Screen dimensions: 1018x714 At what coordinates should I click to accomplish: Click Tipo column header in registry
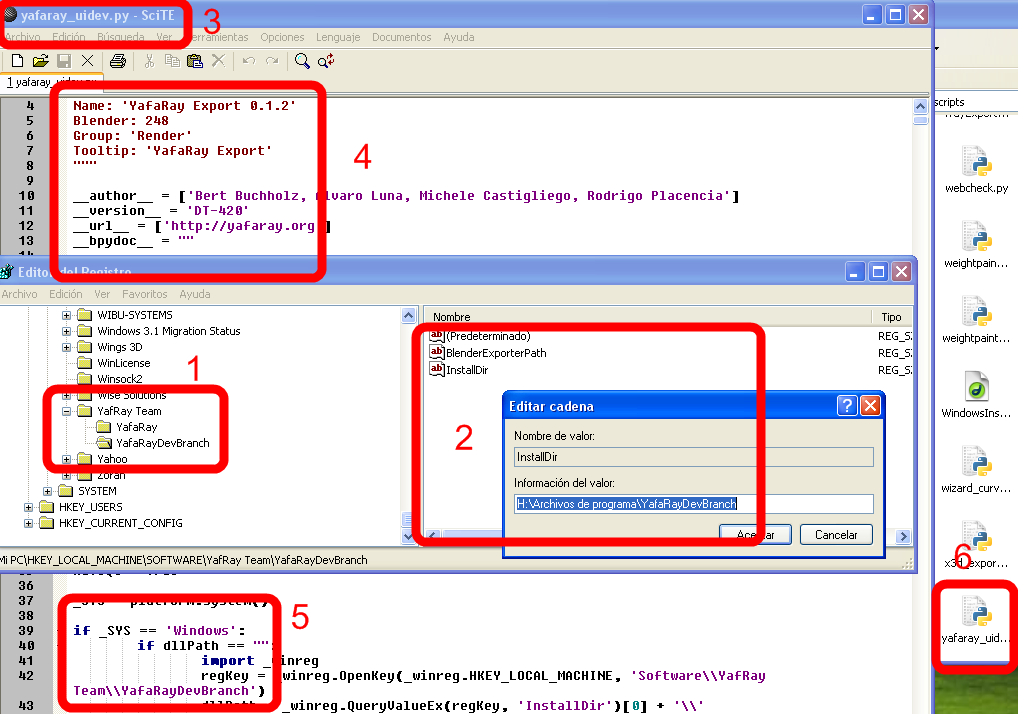[891, 317]
